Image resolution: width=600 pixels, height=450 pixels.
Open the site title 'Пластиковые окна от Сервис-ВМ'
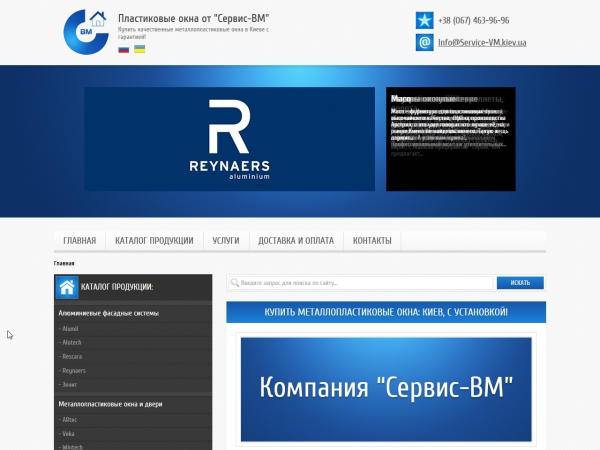tap(194, 18)
